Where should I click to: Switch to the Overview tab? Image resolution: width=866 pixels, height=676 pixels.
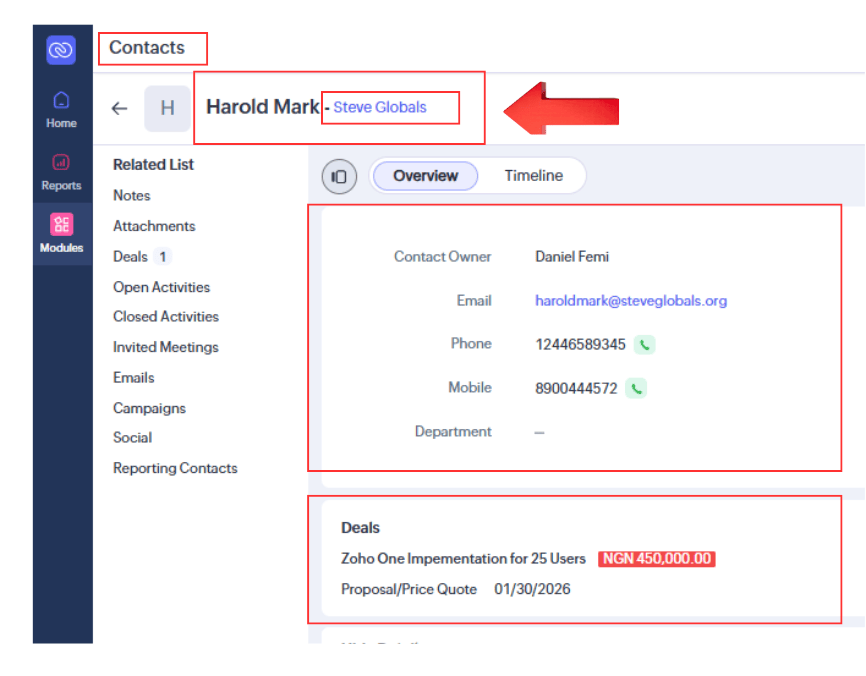click(425, 176)
